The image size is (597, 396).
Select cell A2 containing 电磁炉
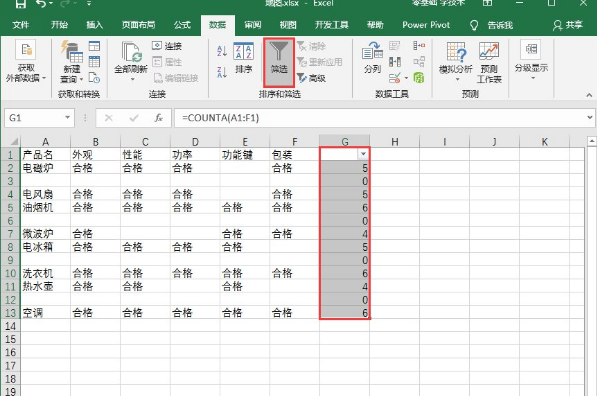tap(45, 168)
